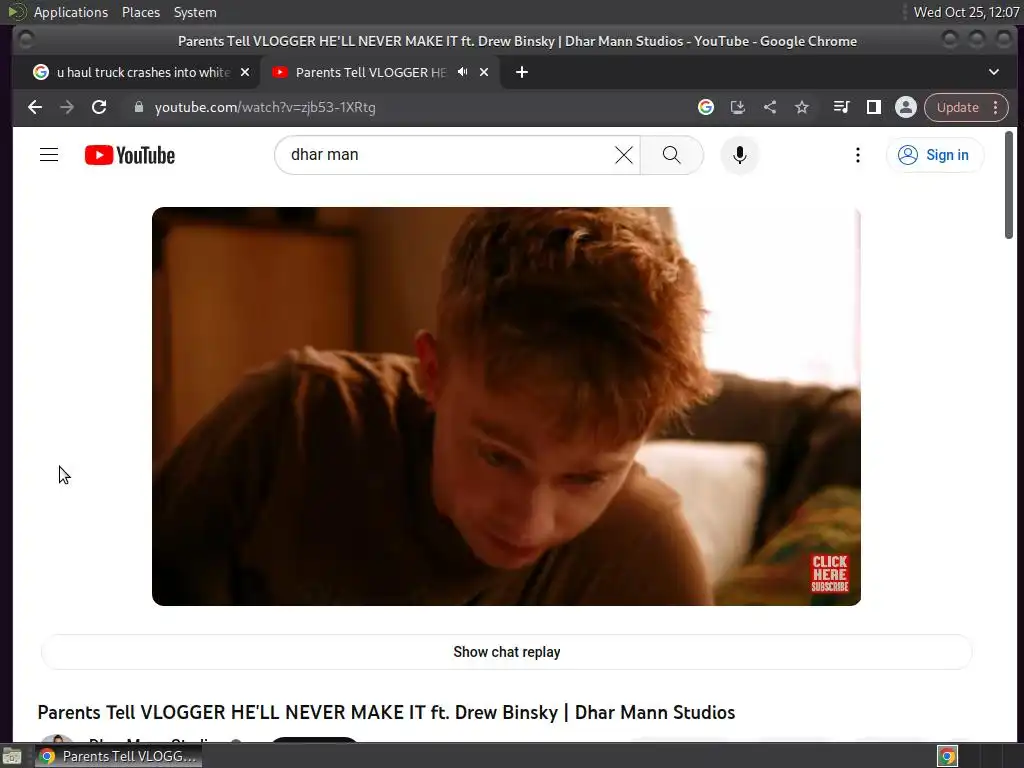
Task: Search with your voice microphone
Action: coord(739,155)
